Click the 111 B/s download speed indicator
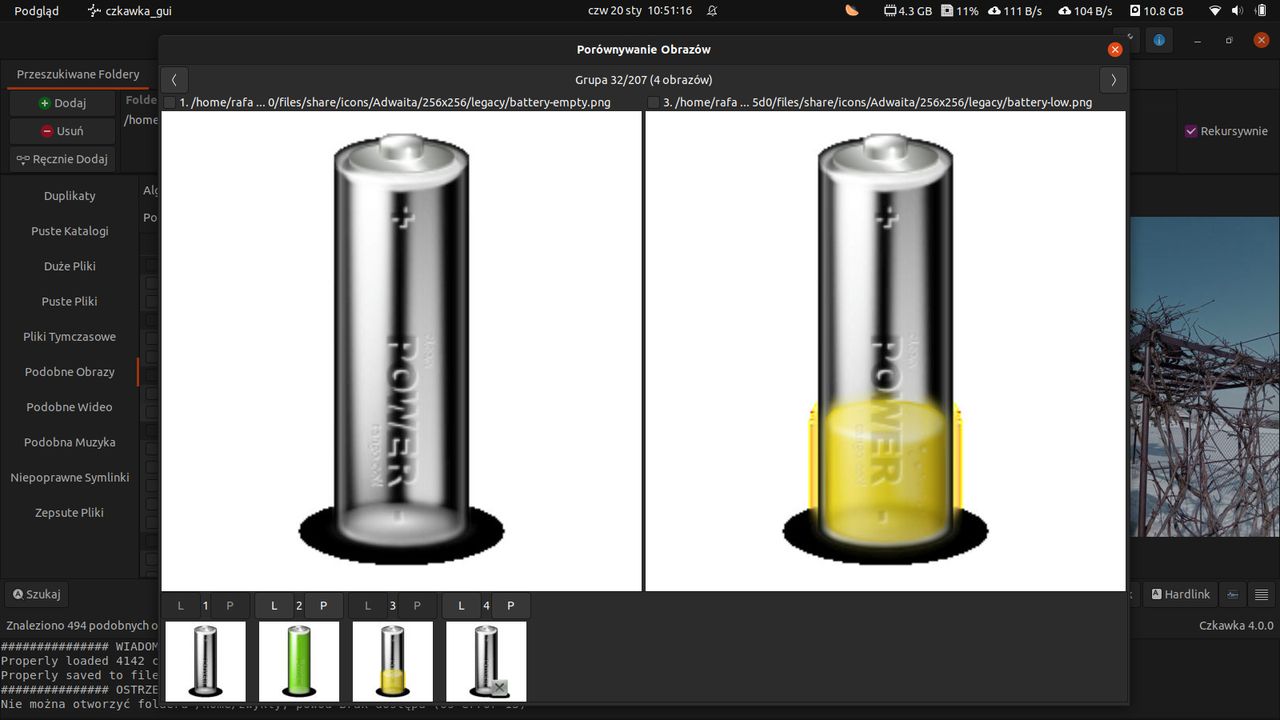This screenshot has width=1280, height=720. pos(1015,11)
